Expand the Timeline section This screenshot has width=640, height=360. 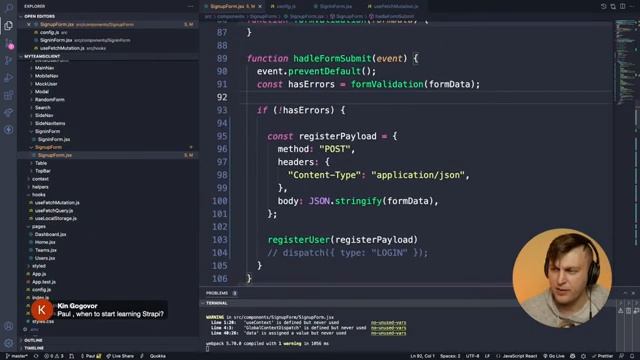tap(33, 348)
